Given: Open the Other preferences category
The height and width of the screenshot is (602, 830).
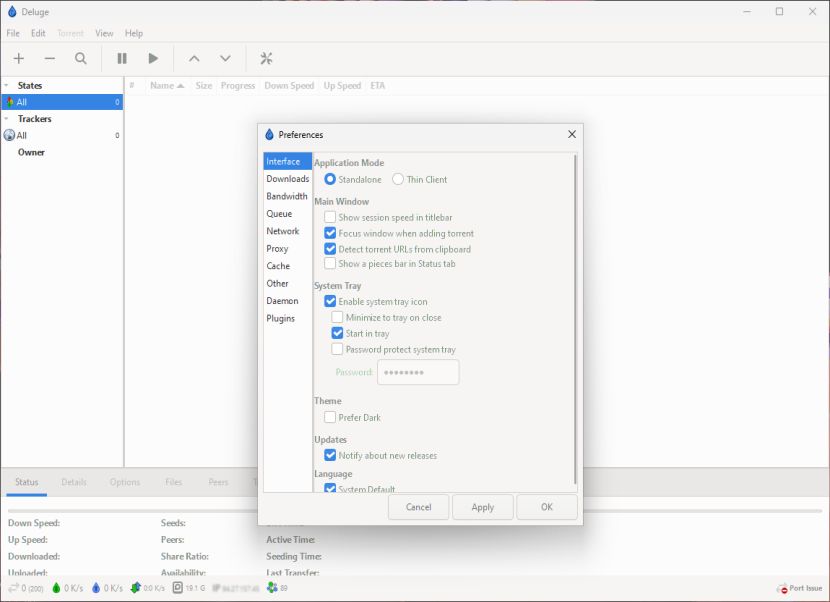Looking at the screenshot, I should pyautogui.click(x=287, y=283).
